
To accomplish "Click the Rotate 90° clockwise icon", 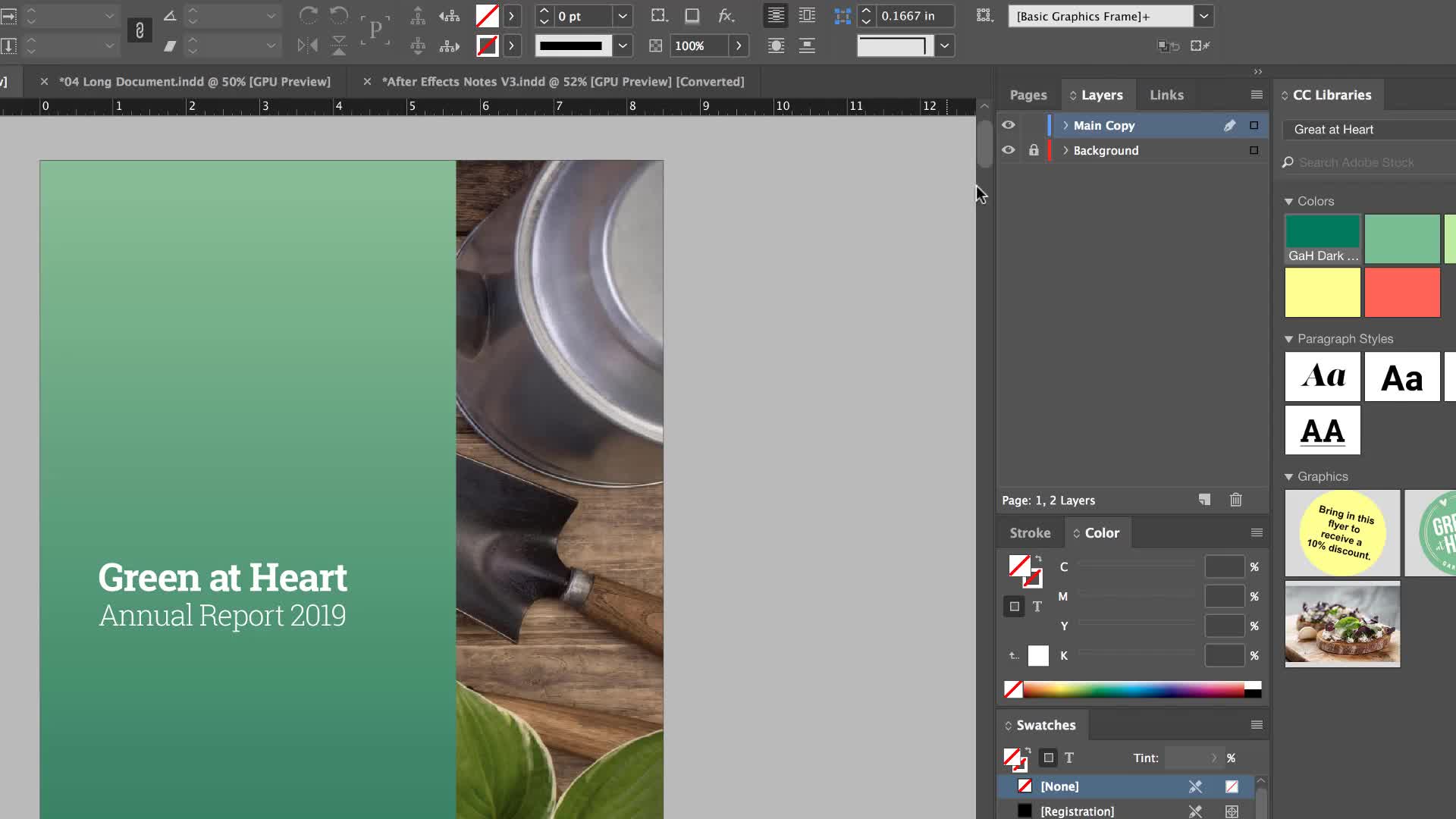I will tap(308, 15).
